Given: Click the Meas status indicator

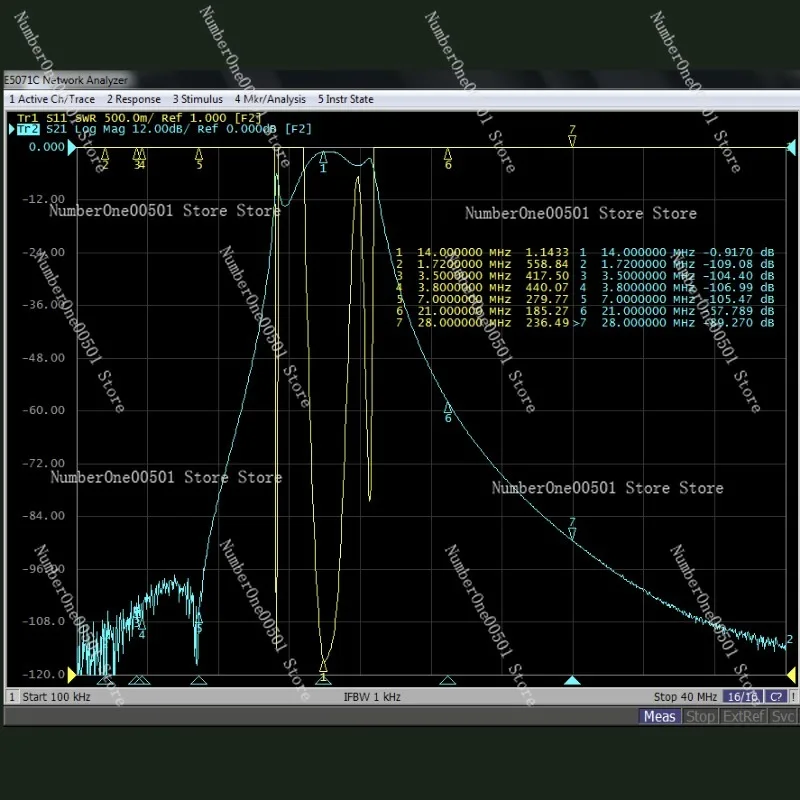Looking at the screenshot, I should (x=659, y=716).
